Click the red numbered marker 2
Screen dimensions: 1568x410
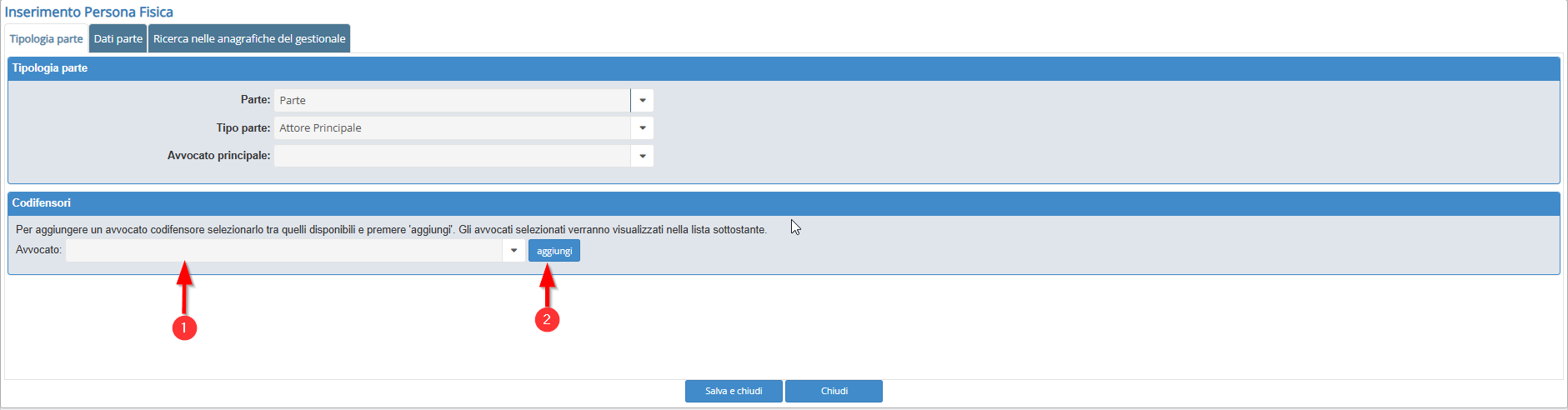point(547,319)
